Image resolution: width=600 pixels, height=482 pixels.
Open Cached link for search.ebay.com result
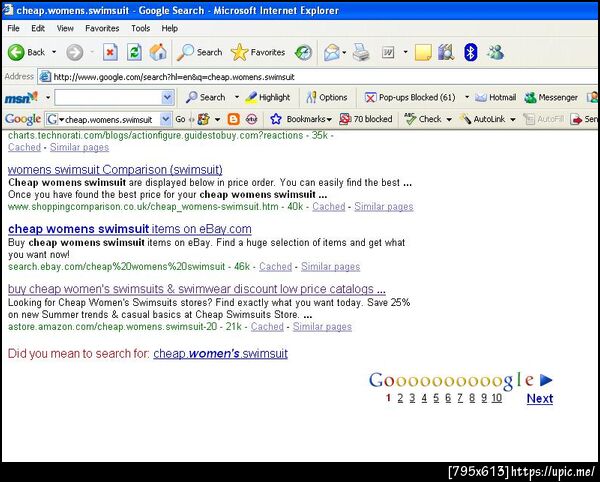(x=276, y=267)
